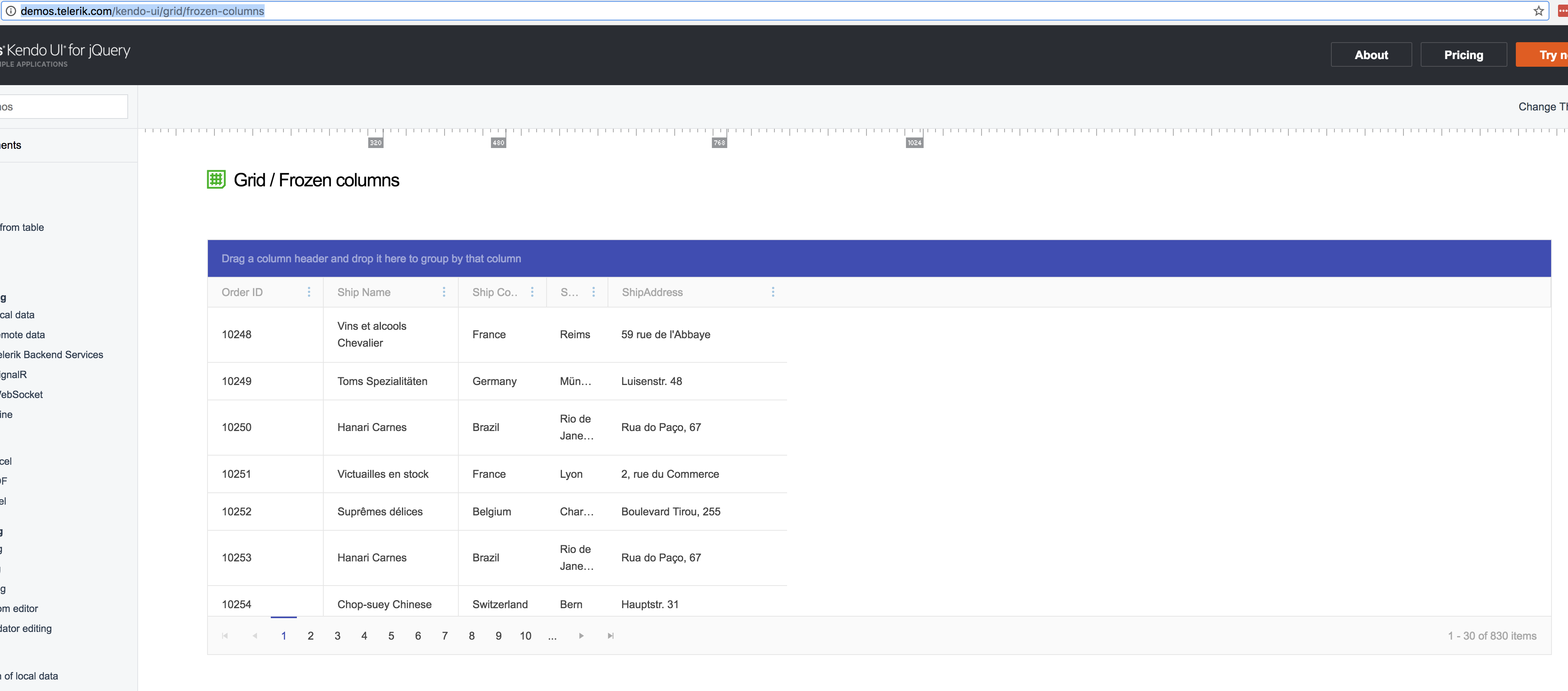Select the browser address bar URL
The image size is (1568, 691).
(x=142, y=11)
